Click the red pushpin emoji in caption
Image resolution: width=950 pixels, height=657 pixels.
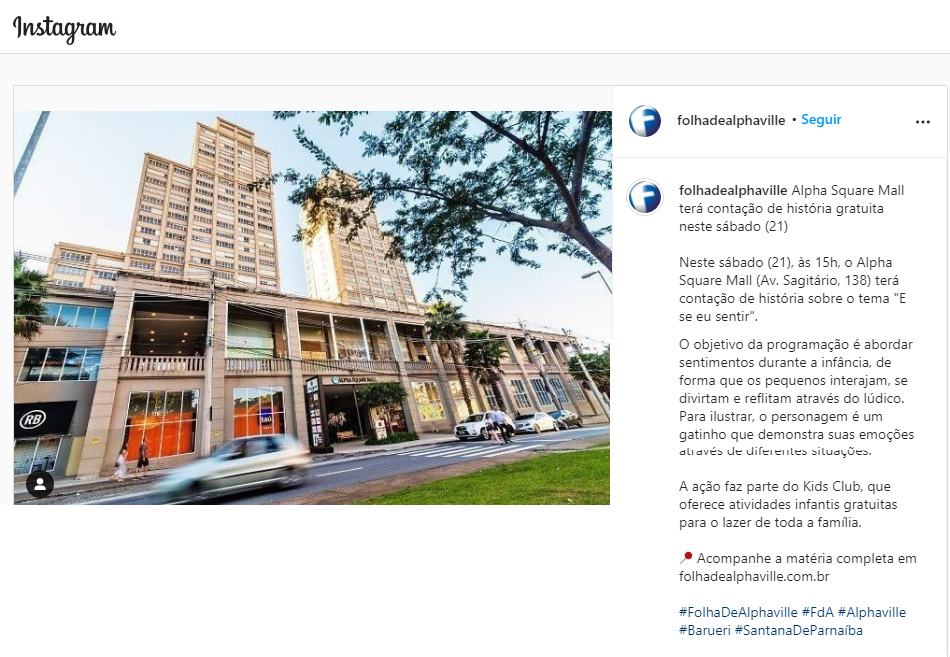coord(686,558)
